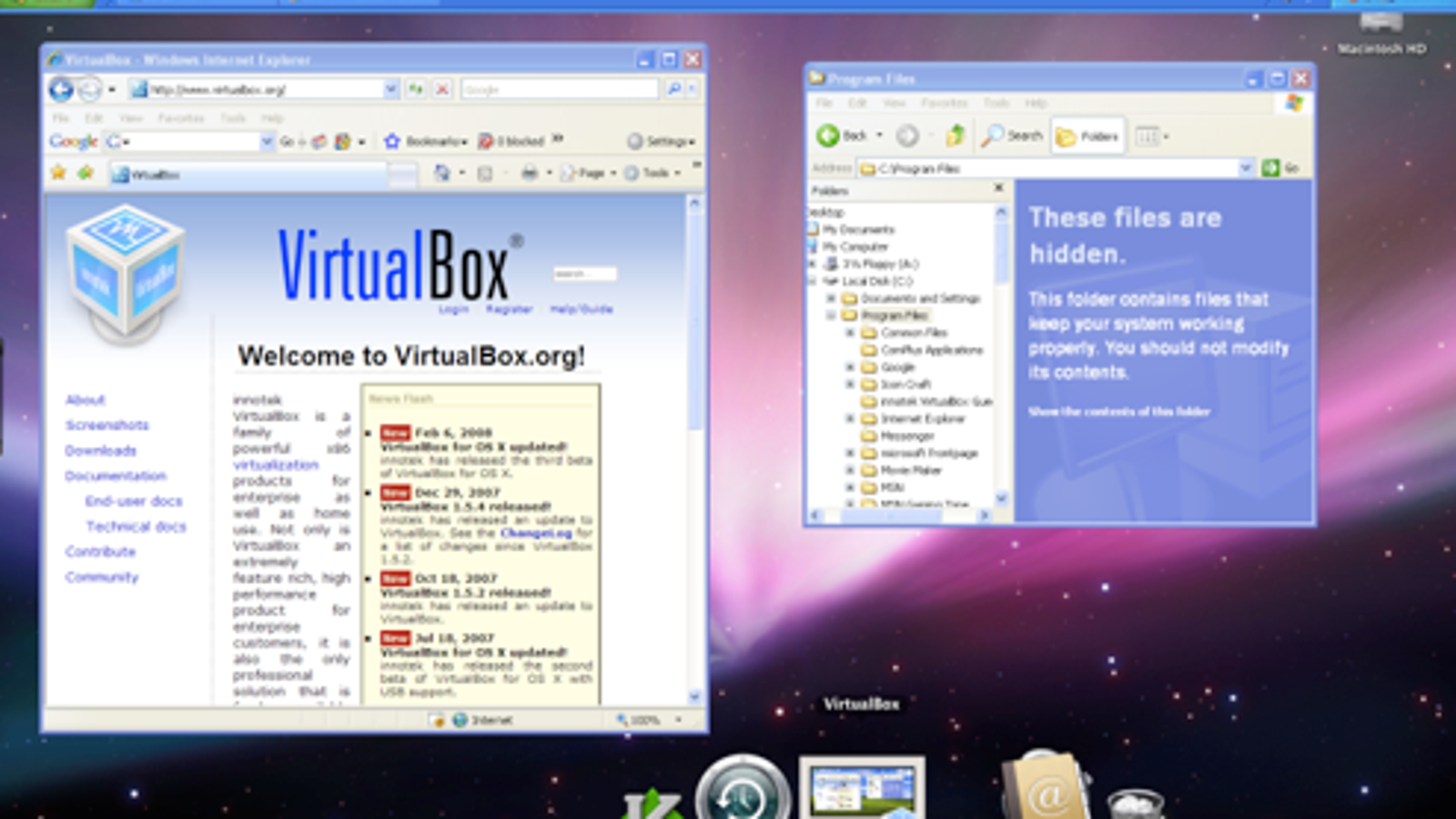This screenshot has width=1456, height=819.
Task: Open the Macintosh HD desktop icon
Action: pos(1381,33)
